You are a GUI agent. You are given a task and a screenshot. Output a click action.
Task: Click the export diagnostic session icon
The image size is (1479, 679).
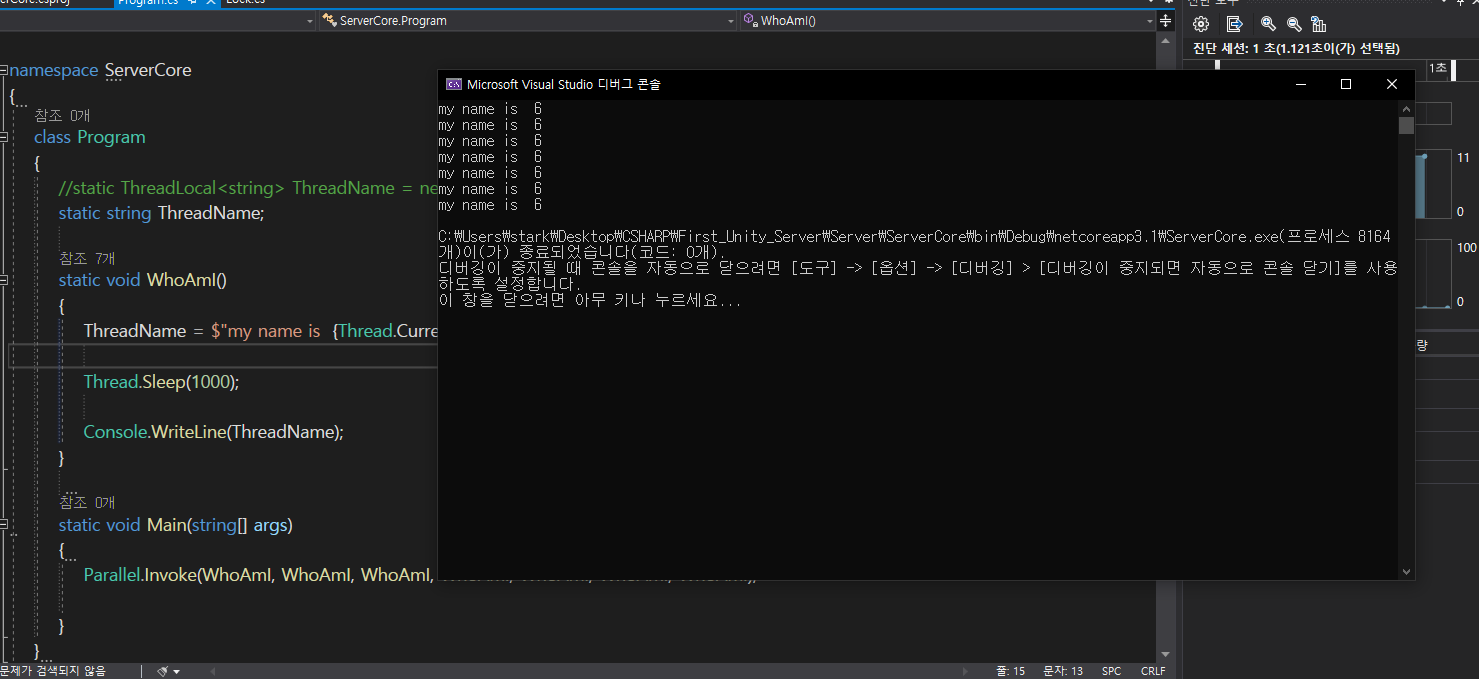pyautogui.click(x=1235, y=24)
